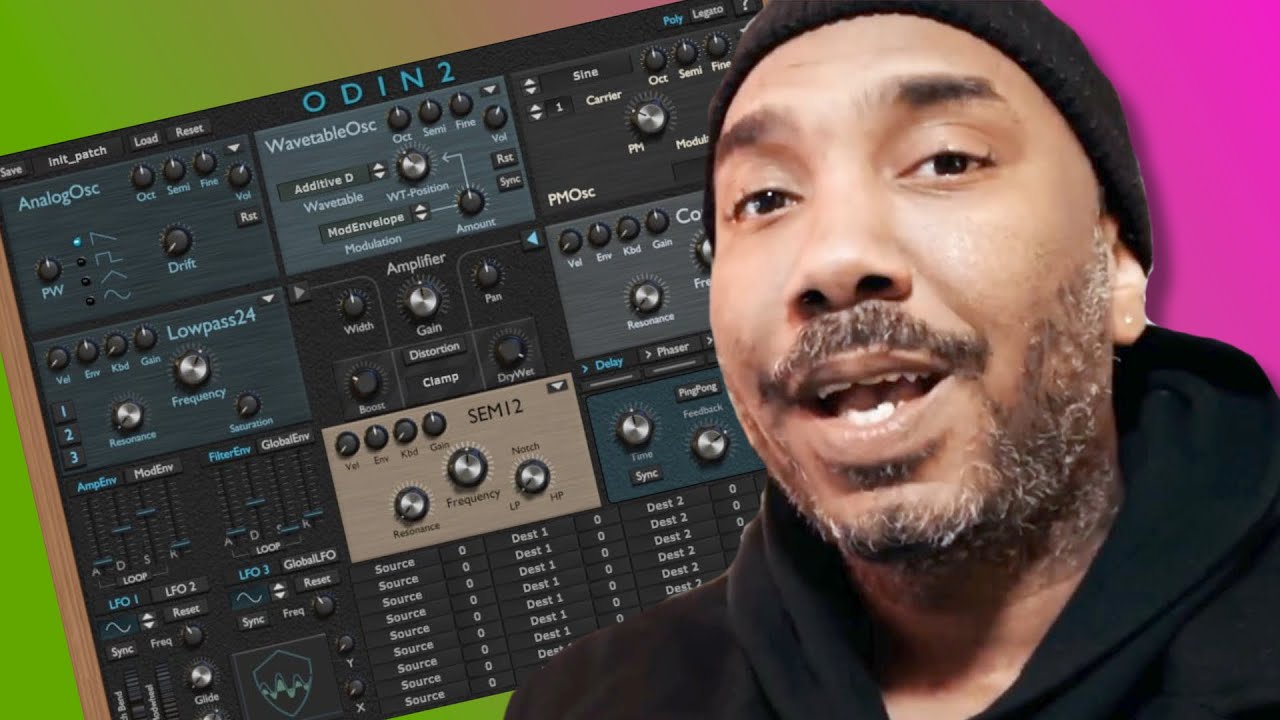Click the LFO 3 sine waveform display

[249, 596]
